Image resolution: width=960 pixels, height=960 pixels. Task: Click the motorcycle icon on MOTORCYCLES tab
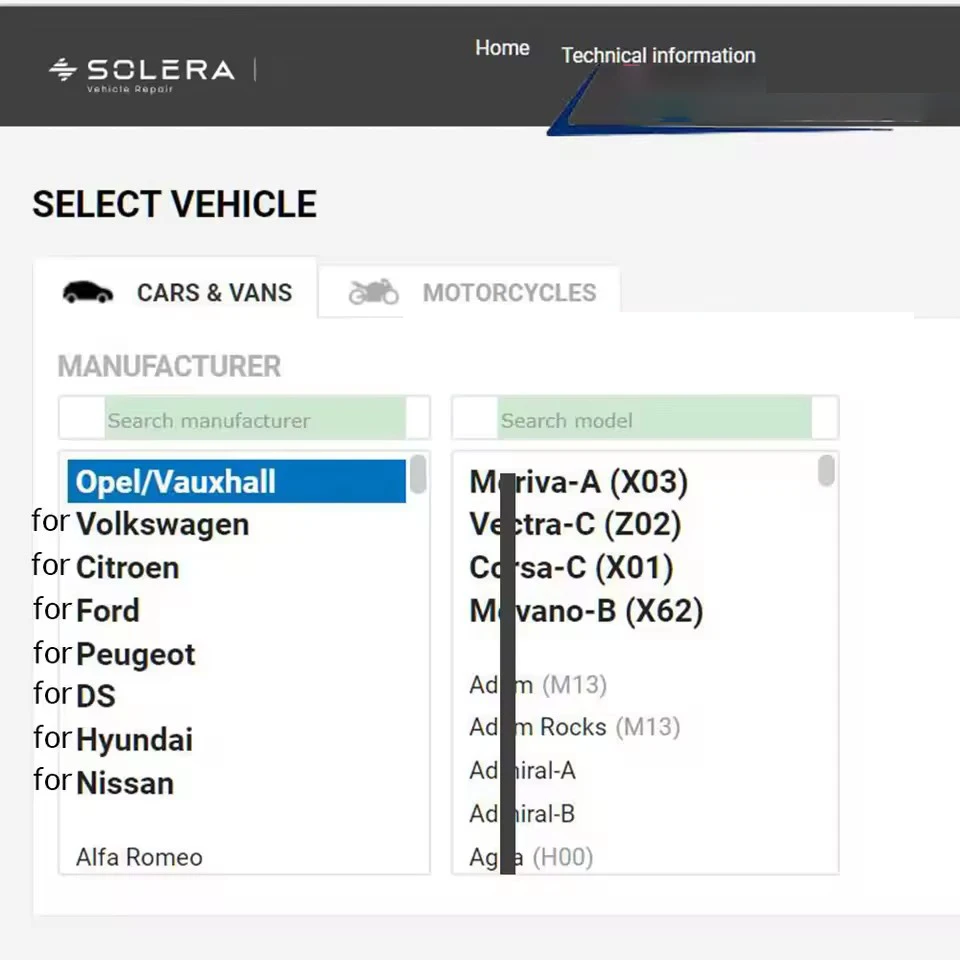point(373,291)
